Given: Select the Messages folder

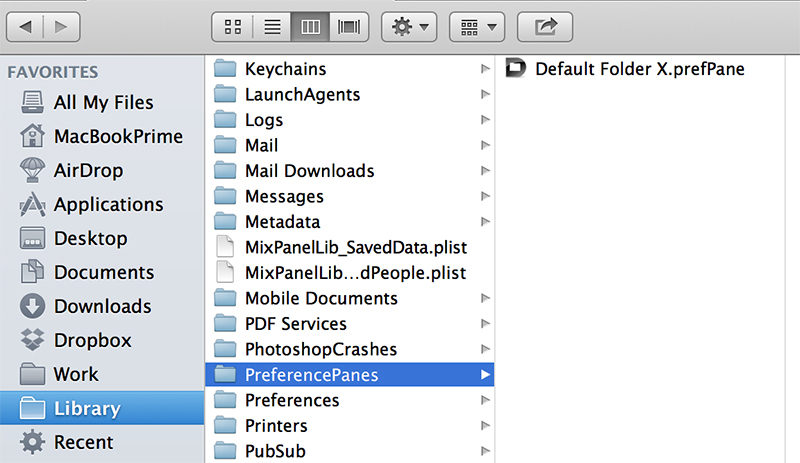Looking at the screenshot, I should 349,196.
